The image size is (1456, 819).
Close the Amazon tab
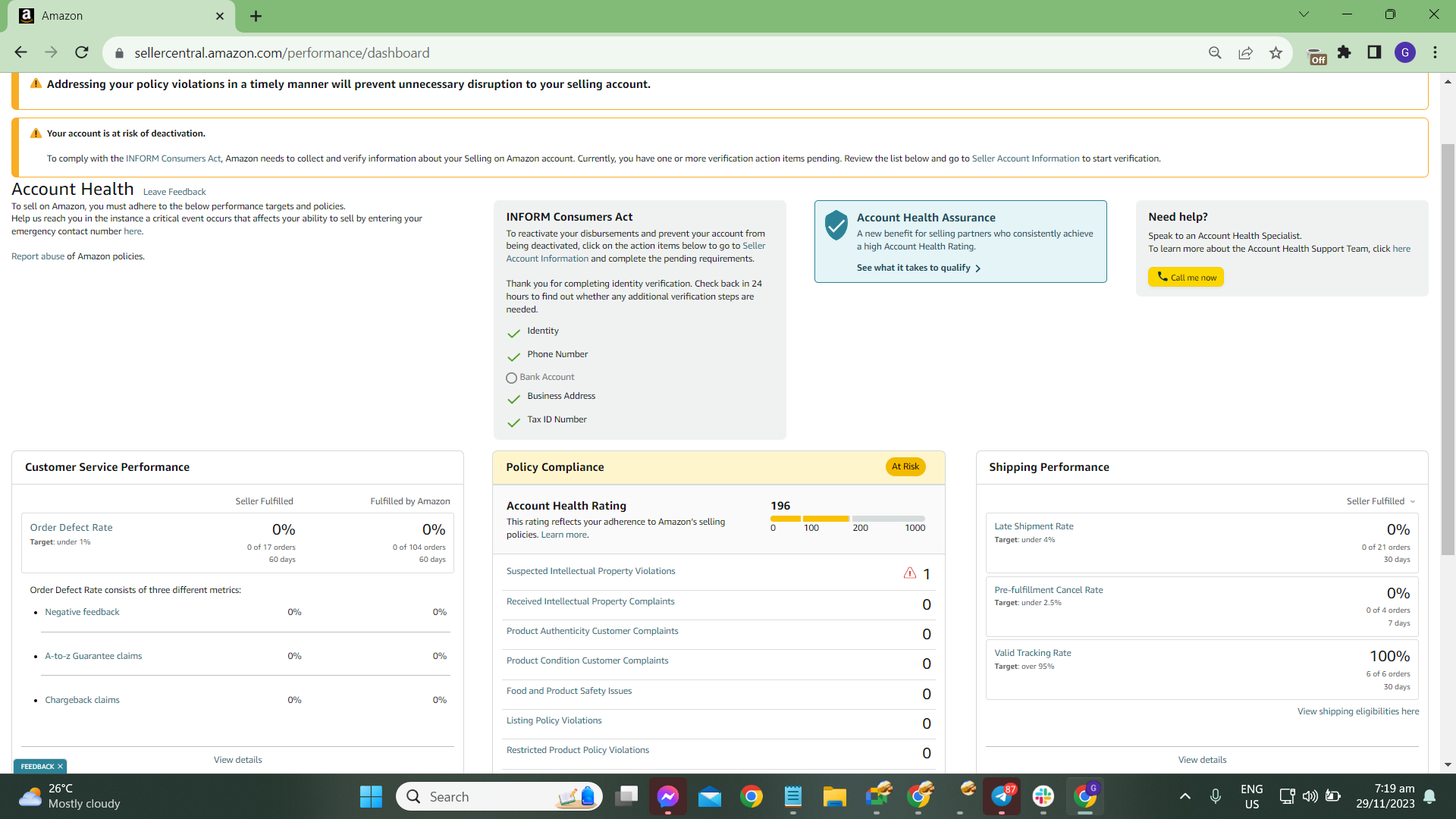click(x=220, y=16)
